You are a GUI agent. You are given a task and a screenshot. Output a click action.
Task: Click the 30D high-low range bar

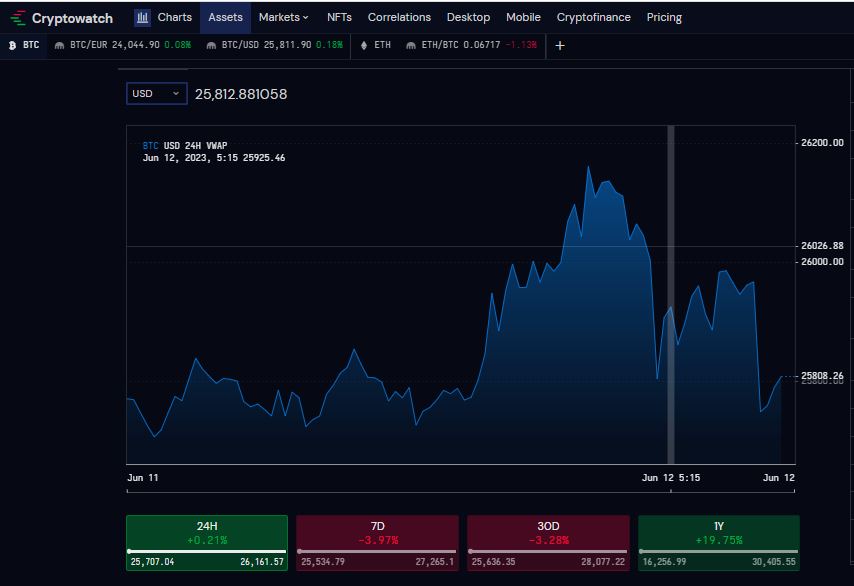tap(548, 552)
